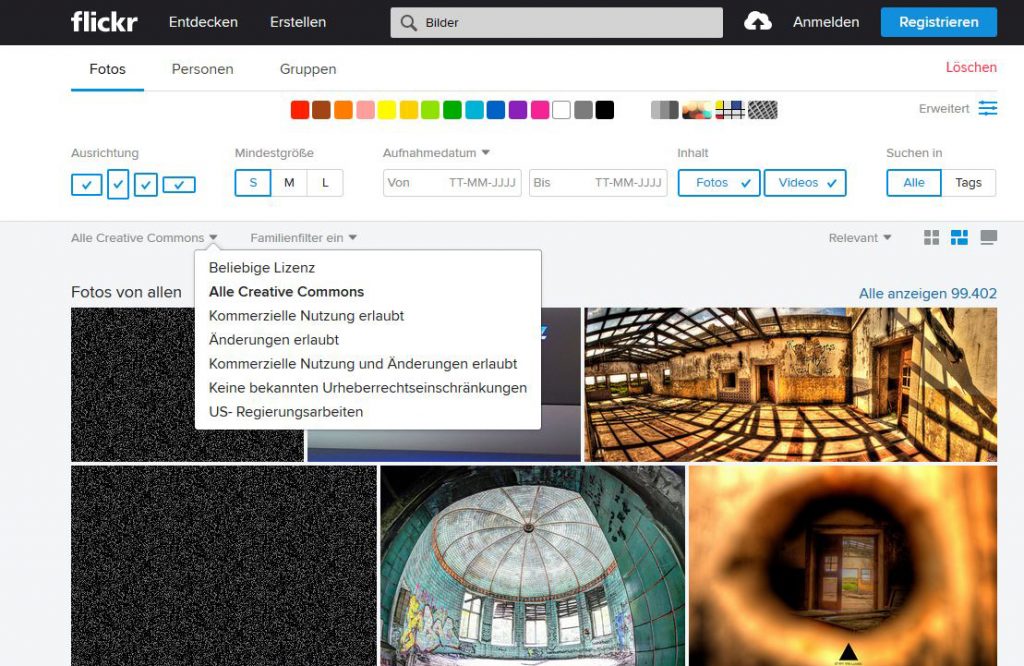Click the Bilder search field
This screenshot has width=1024, height=666.
tap(556, 23)
